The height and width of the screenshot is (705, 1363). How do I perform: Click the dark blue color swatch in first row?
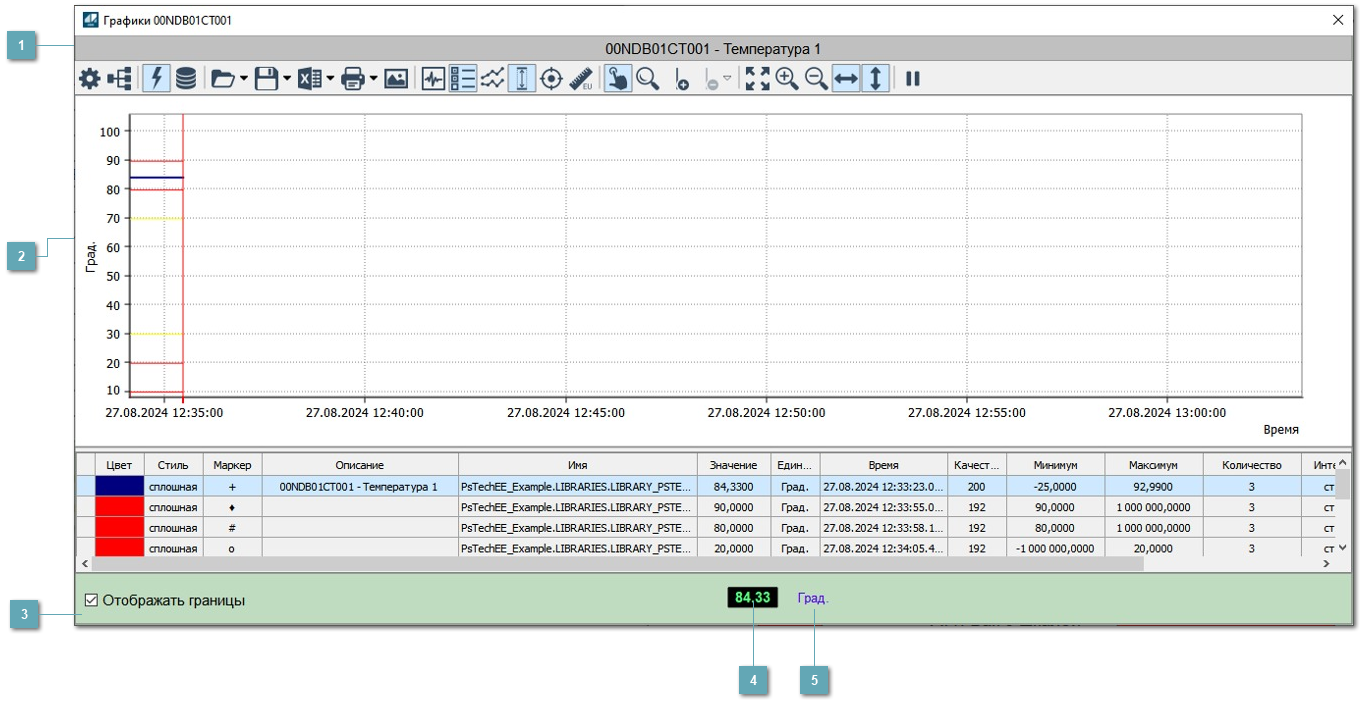119,487
